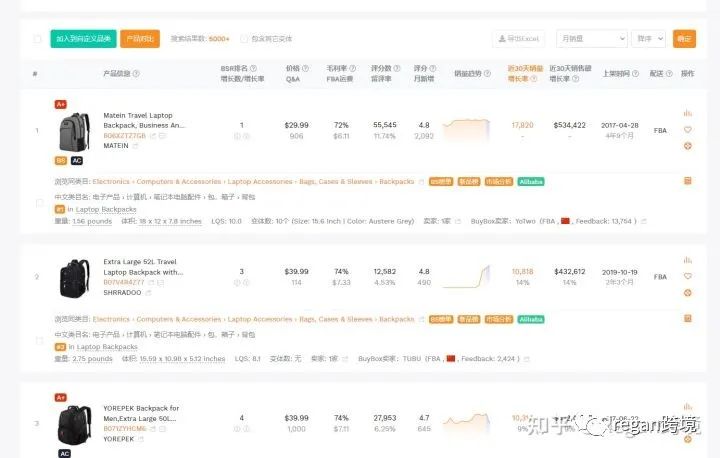The width and height of the screenshot is (720, 458).
Task: Click the Alibaba tag on the SHRRADOO row
Action: click(x=531, y=319)
